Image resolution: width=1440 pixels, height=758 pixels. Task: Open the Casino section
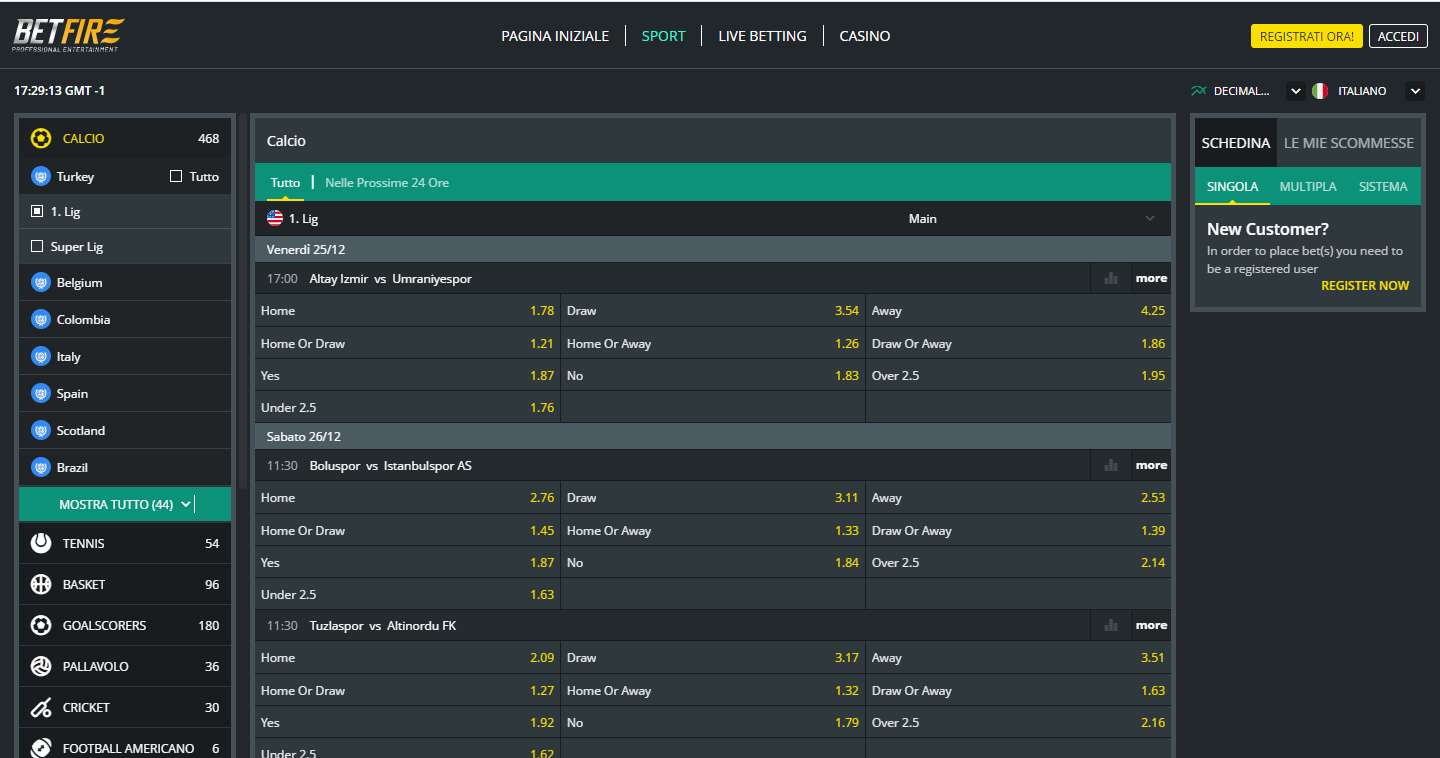865,36
